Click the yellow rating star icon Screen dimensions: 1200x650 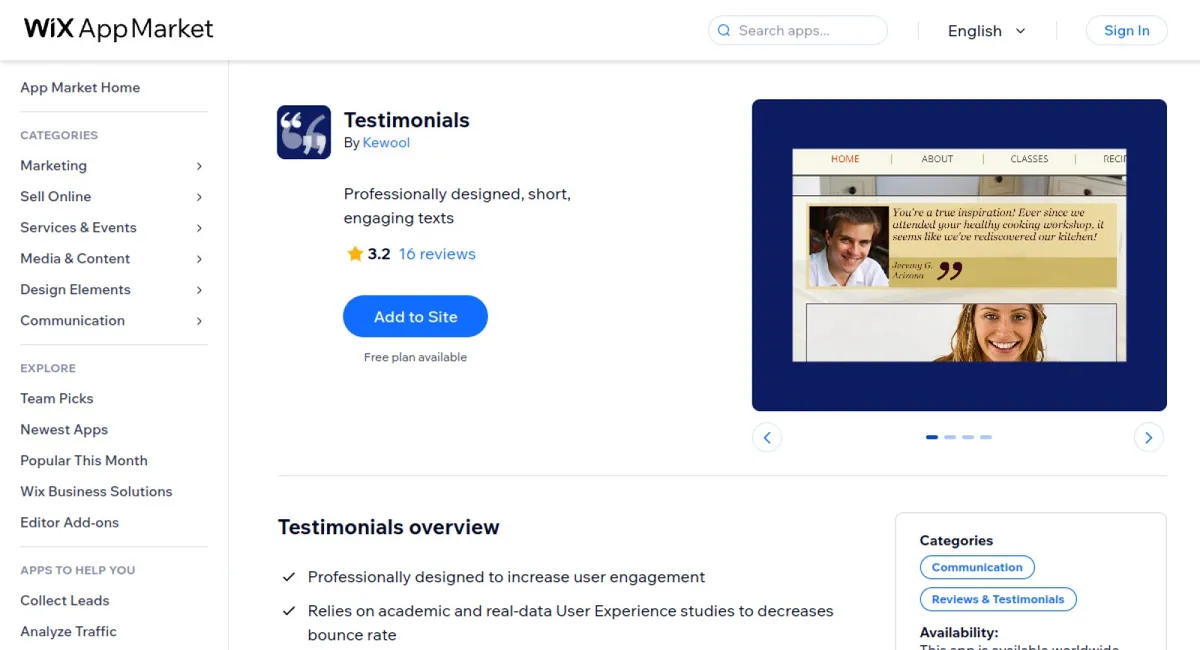355,254
